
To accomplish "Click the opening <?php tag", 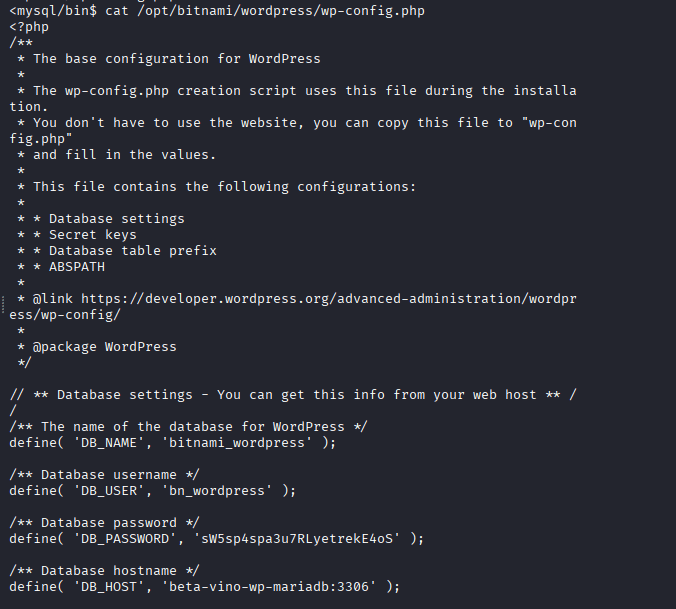I will (x=29, y=26).
